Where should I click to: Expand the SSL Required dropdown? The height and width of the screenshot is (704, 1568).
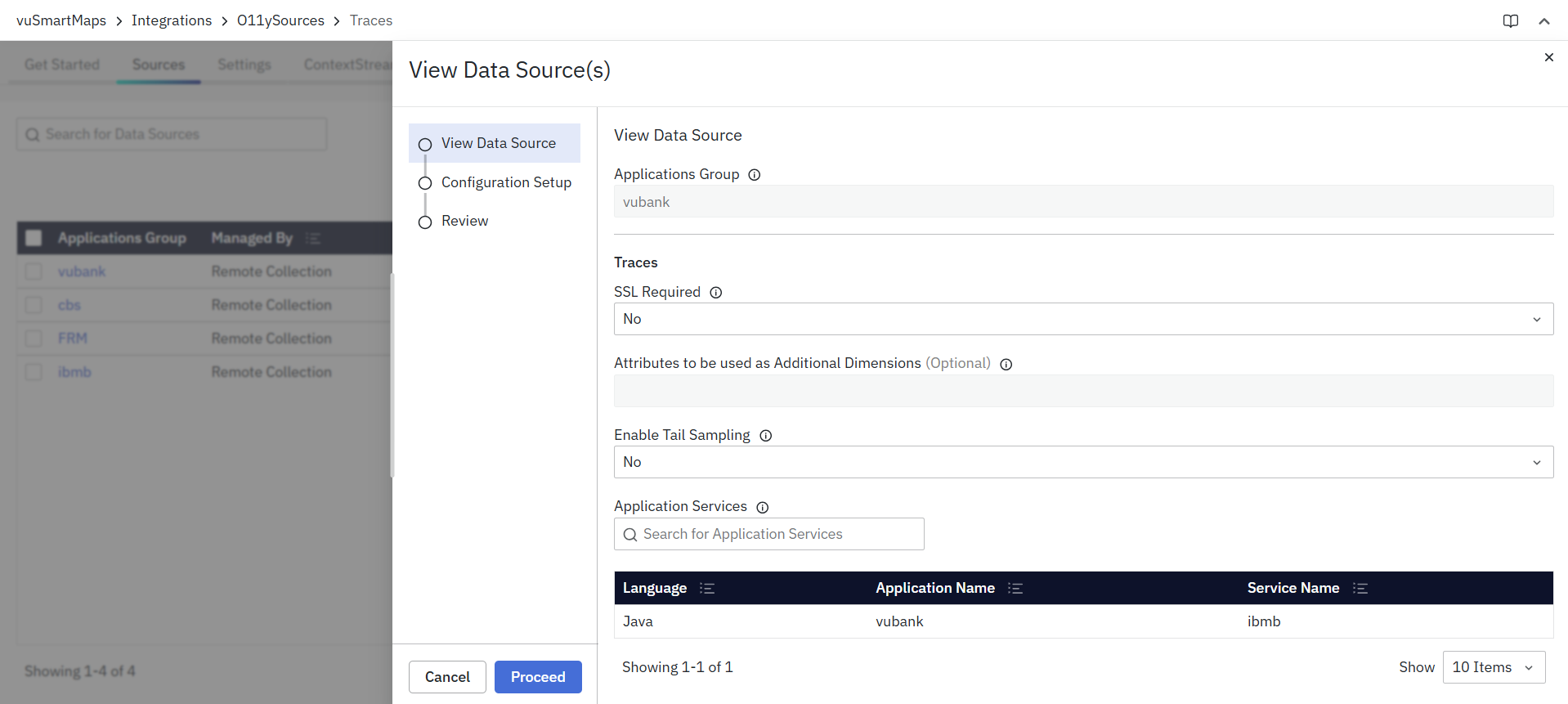(1083, 319)
